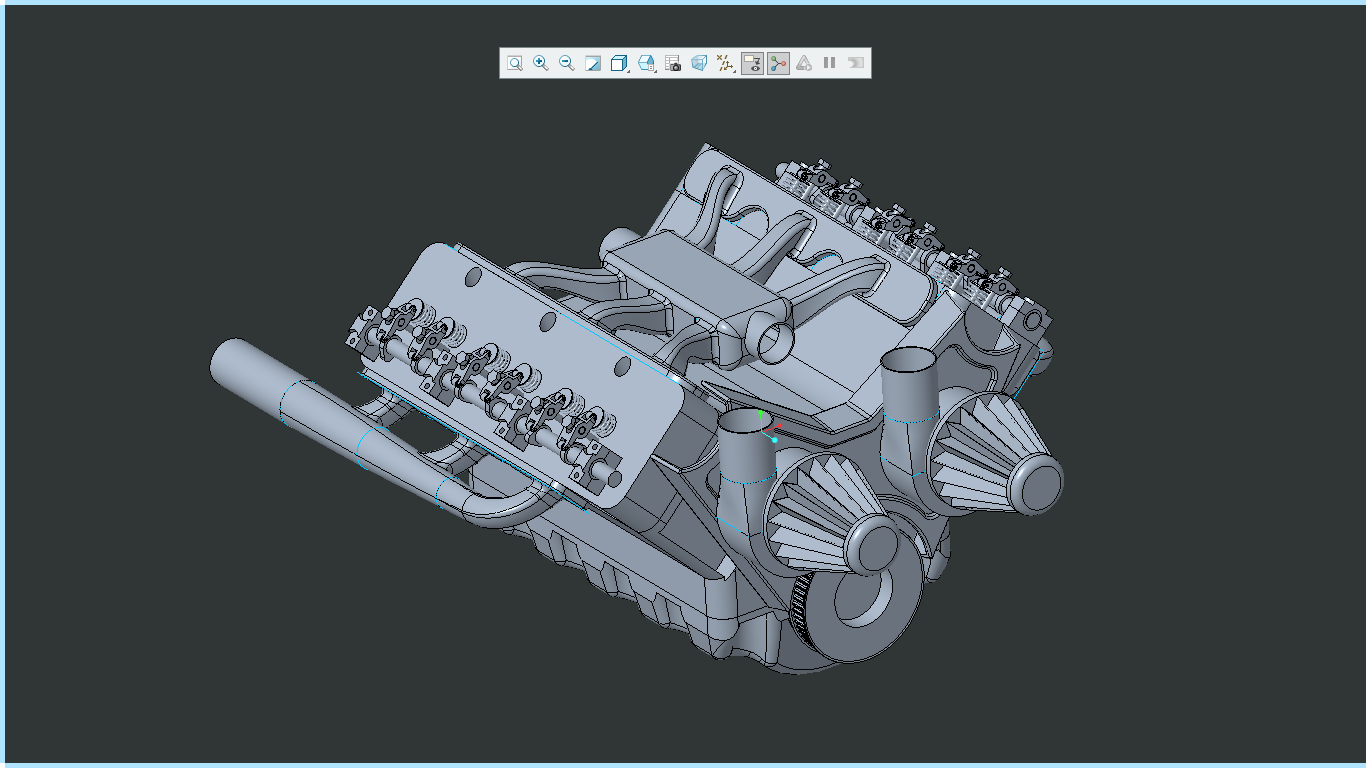Click the camera snapshot icon
This screenshot has height=768, width=1366.
pos(672,62)
